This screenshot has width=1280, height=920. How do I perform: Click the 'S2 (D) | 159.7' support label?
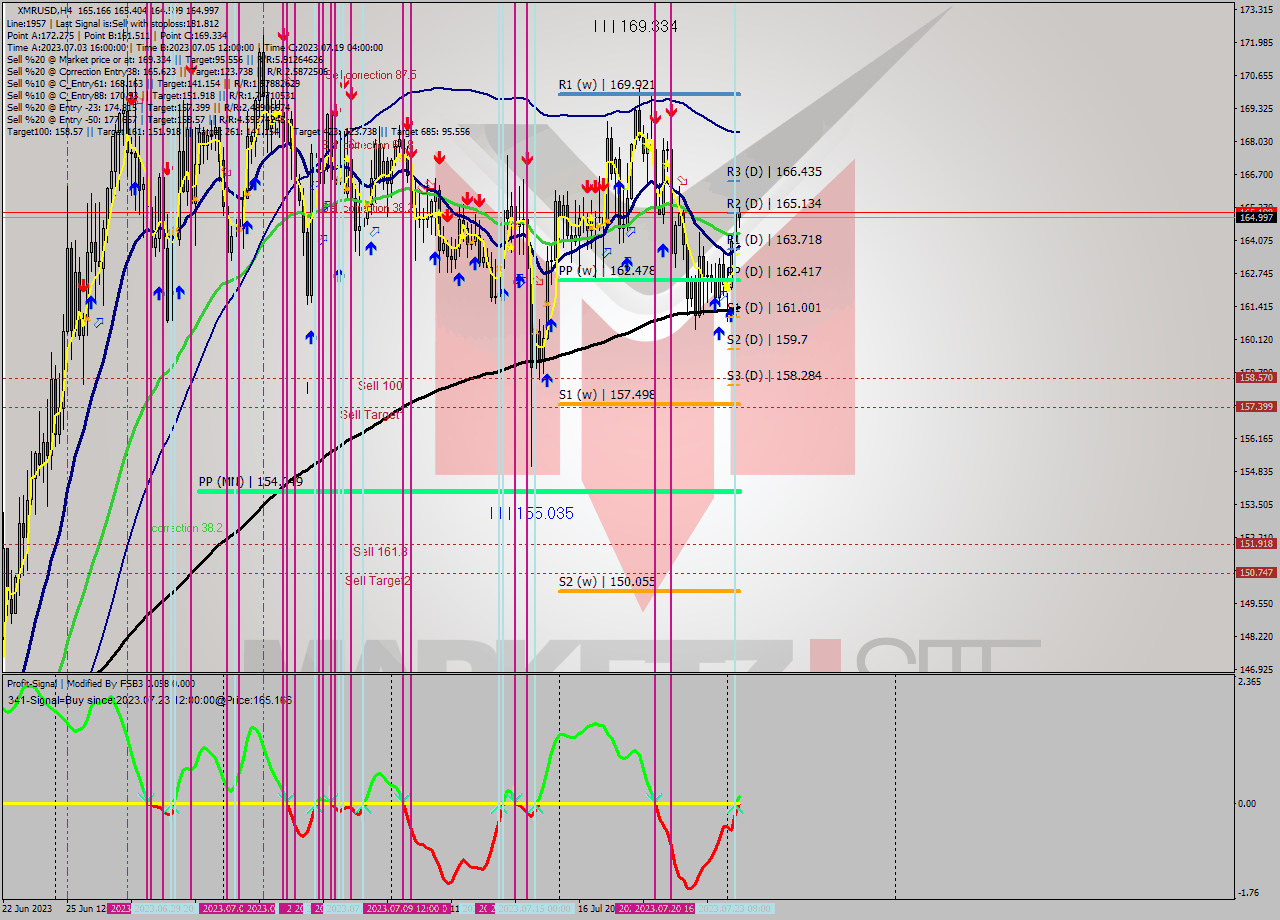pyautogui.click(x=767, y=340)
